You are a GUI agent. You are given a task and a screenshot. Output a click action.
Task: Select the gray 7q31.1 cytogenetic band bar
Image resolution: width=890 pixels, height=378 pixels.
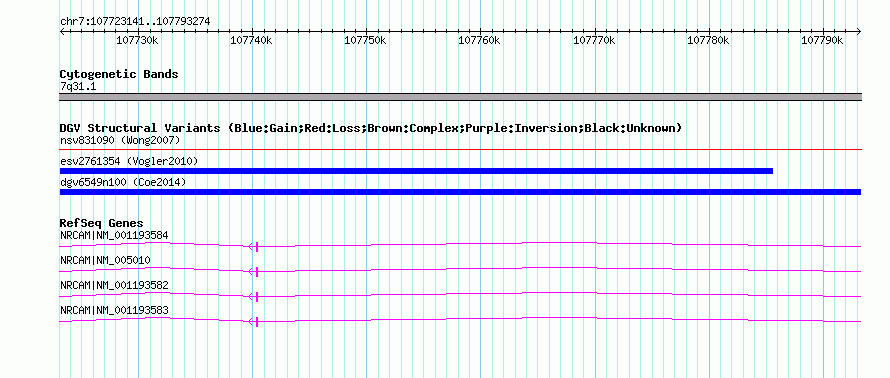pyautogui.click(x=460, y=97)
